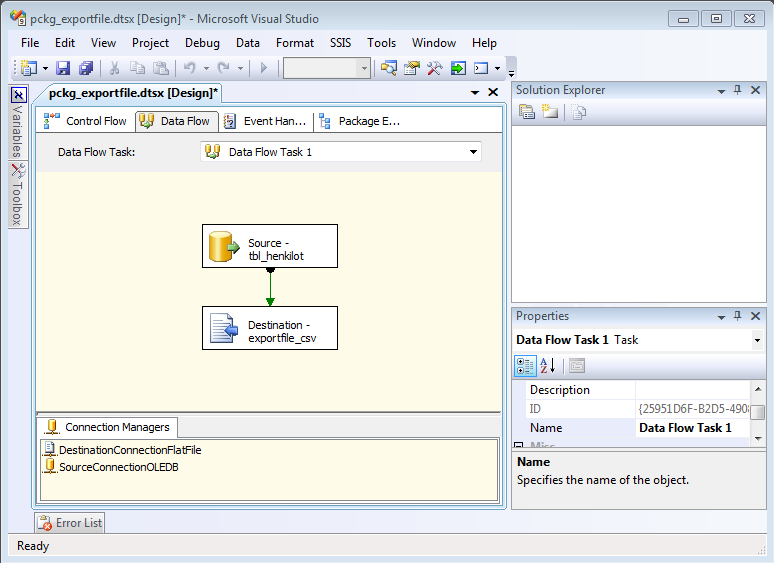Click the Copy toolbar icon
The height and width of the screenshot is (563, 774).
coord(137,68)
